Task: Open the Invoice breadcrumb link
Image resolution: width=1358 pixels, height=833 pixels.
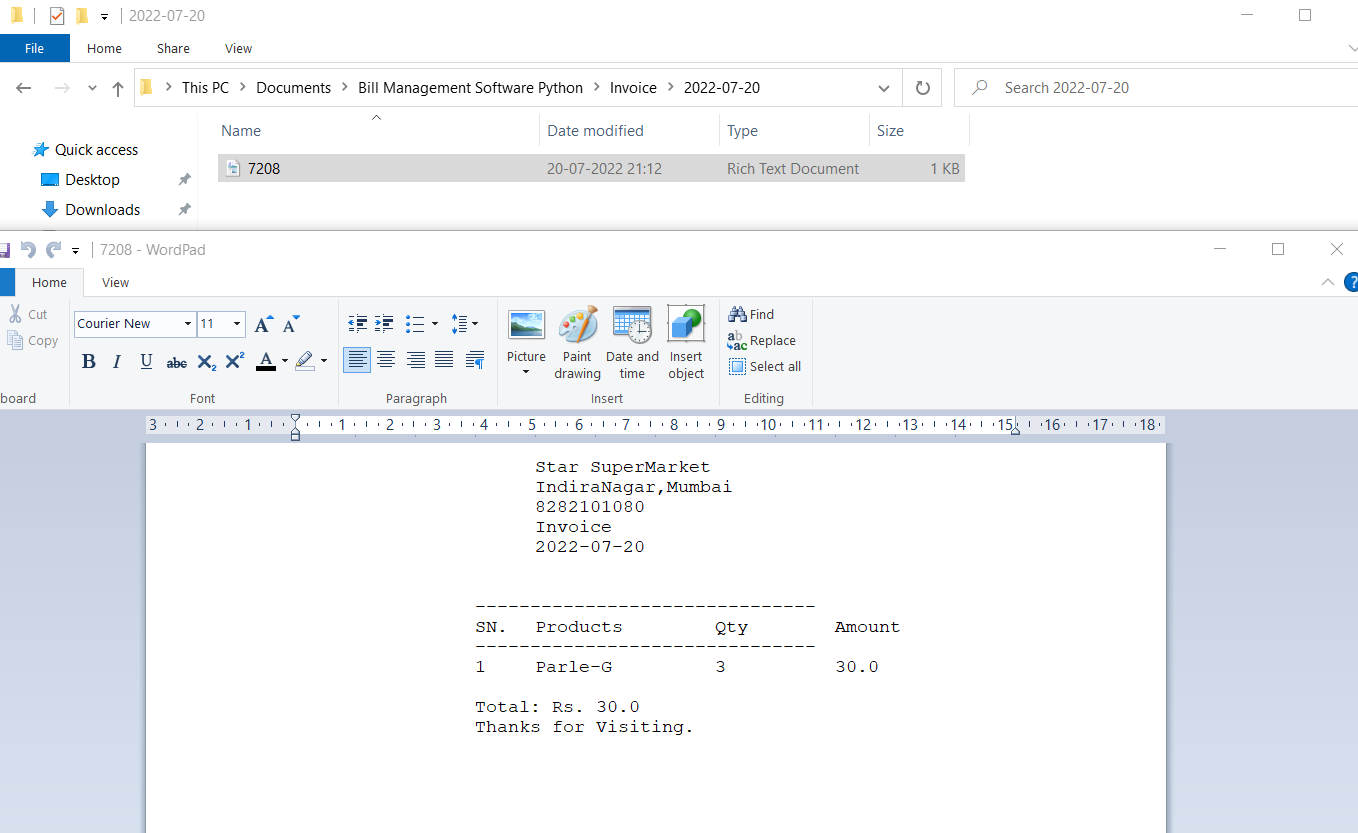Action: [x=633, y=87]
